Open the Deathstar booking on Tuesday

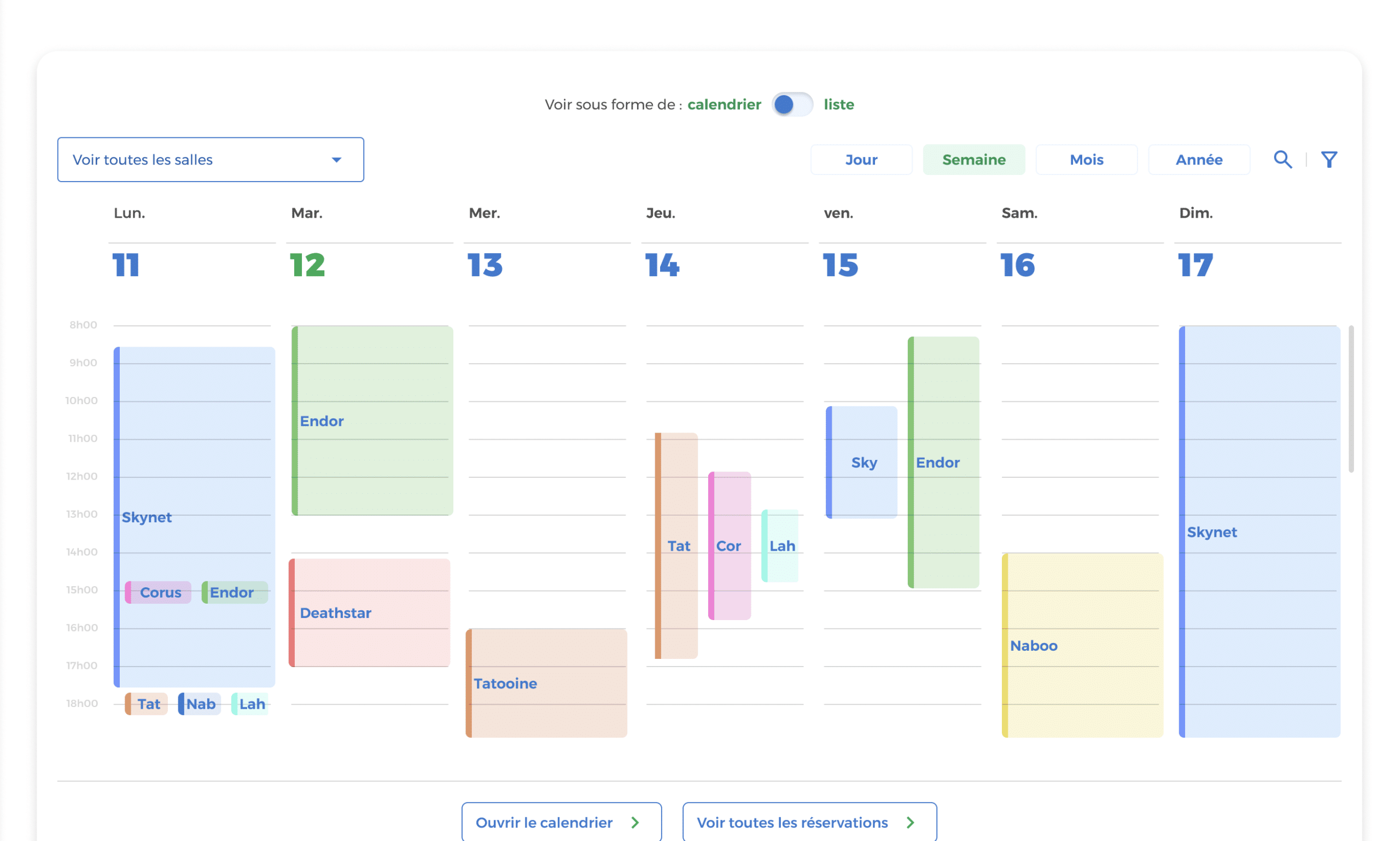pyautogui.click(x=370, y=612)
